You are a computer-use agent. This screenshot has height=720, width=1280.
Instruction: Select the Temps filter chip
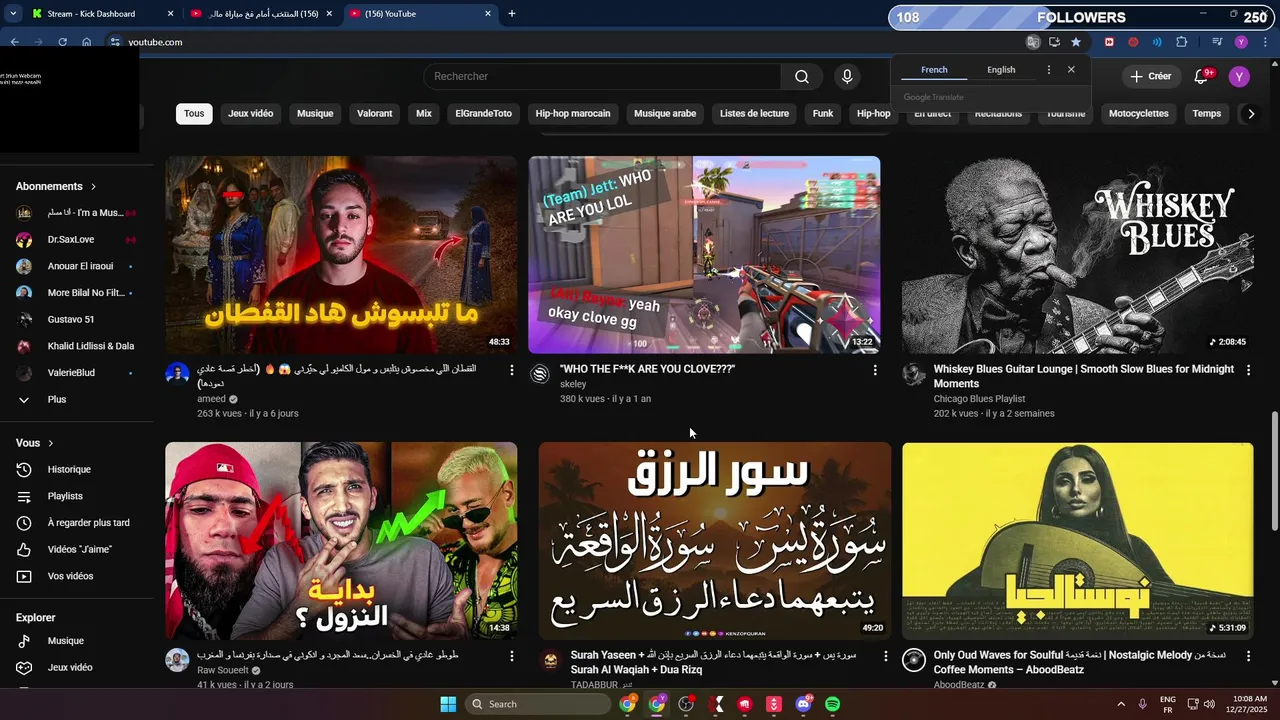click(1207, 114)
